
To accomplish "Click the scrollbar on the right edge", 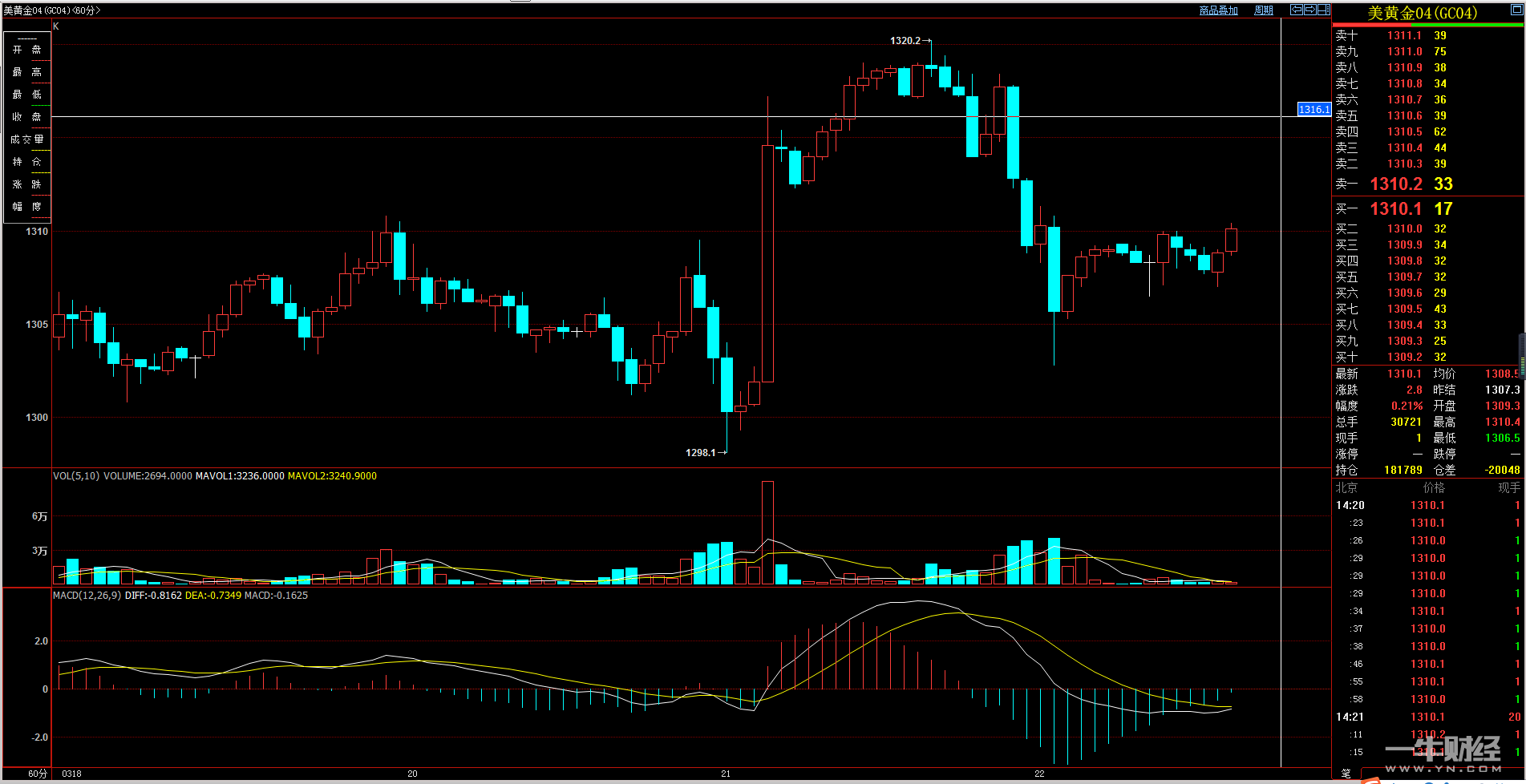I will [1521, 353].
